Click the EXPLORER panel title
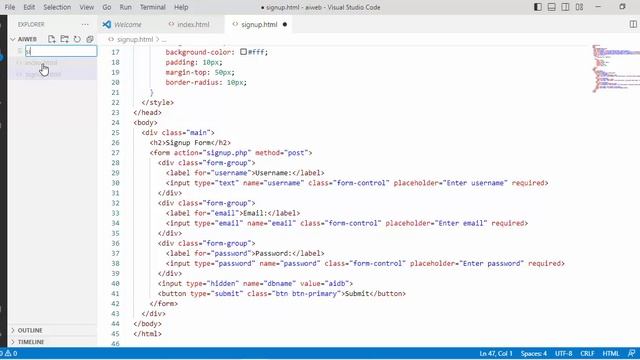Viewport: 640px width, 360px height. (31, 24)
